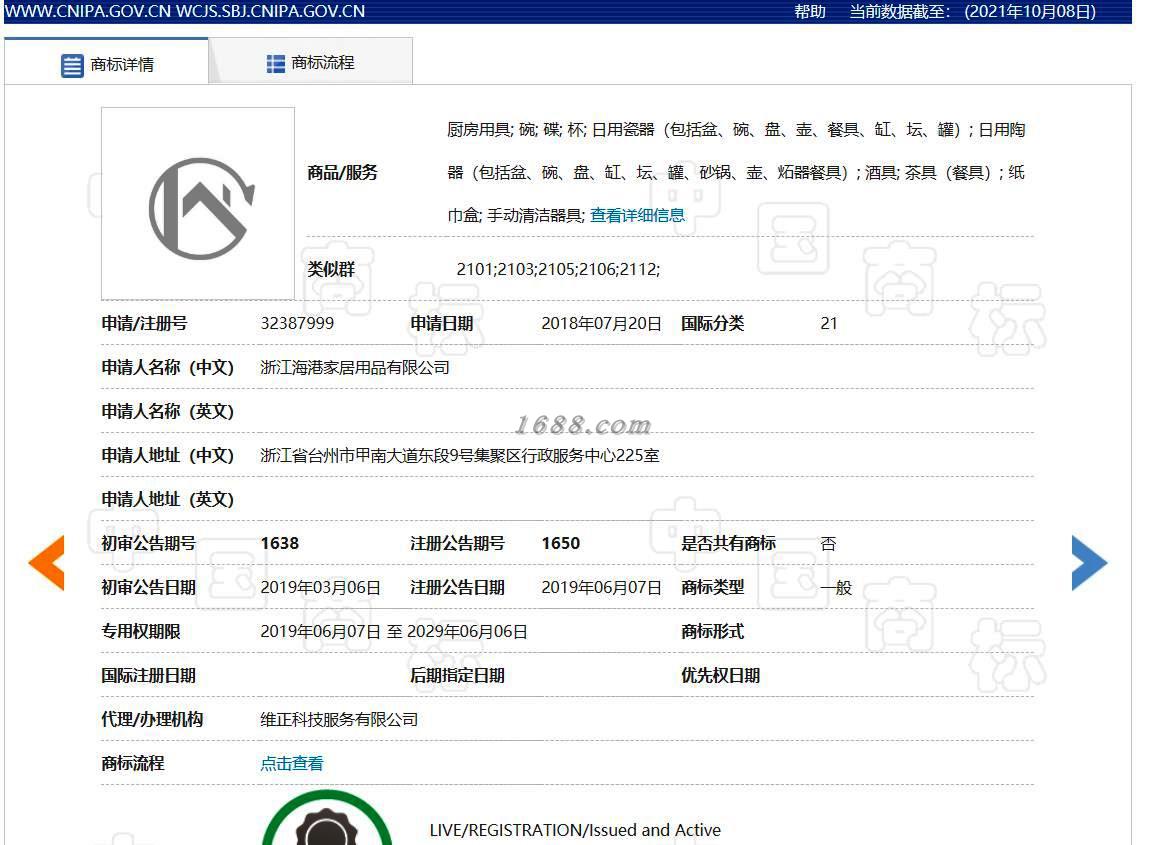Click the 后期指定日期 label
Screen dimensions: 1164x845
point(457,676)
